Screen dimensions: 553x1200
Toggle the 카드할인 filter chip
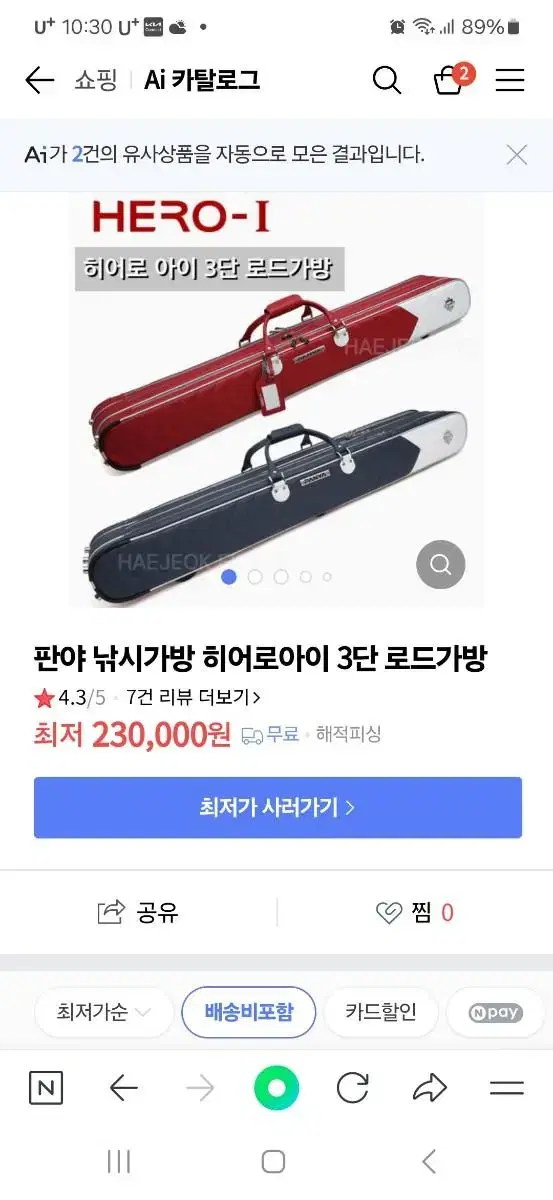381,1012
